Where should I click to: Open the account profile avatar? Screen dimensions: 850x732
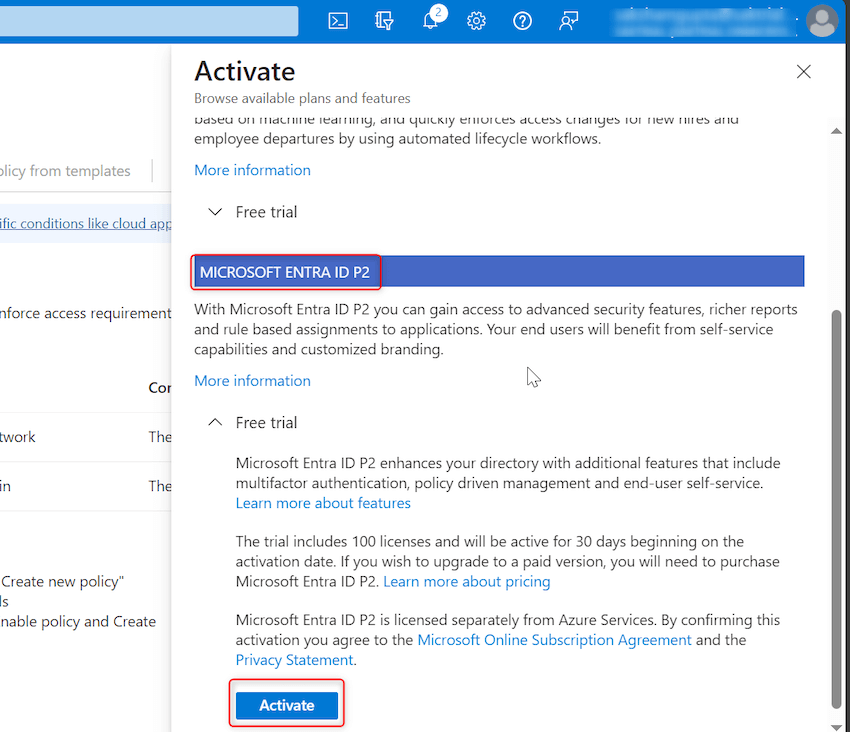coord(821,20)
